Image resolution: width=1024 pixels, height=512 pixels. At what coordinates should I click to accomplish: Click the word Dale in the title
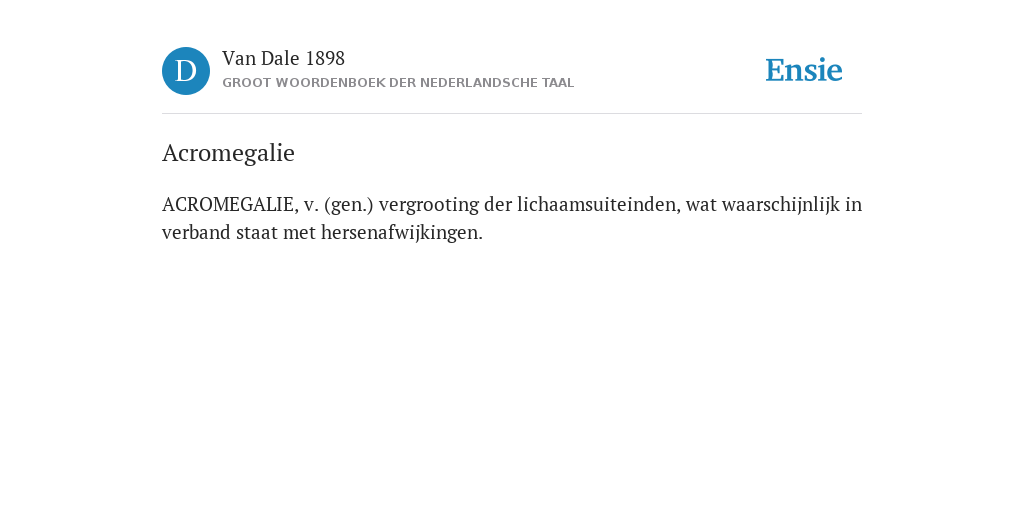(280, 59)
